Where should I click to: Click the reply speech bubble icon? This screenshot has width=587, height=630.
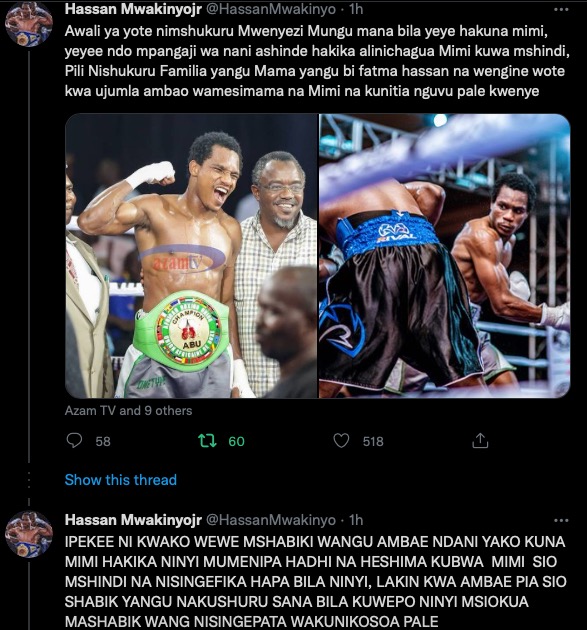pos(74,441)
